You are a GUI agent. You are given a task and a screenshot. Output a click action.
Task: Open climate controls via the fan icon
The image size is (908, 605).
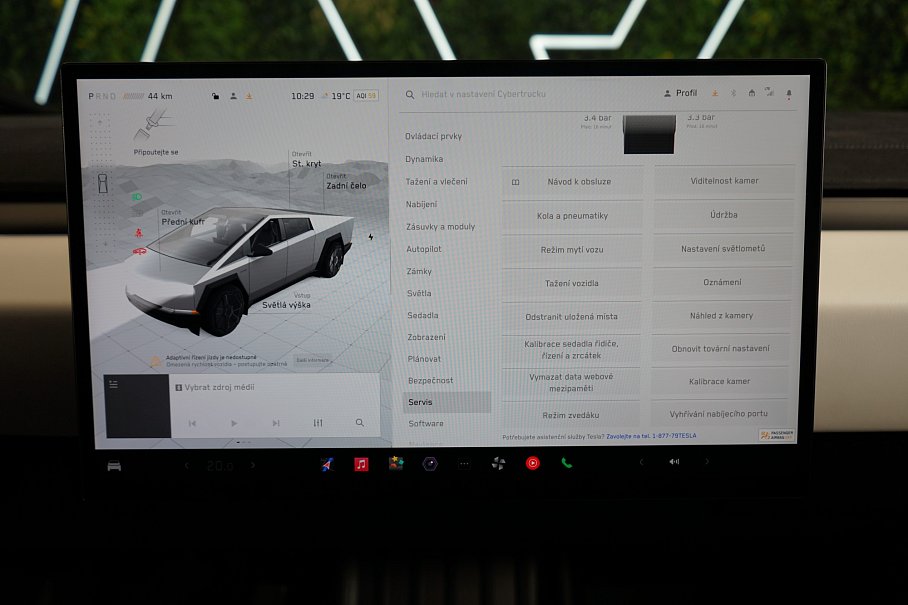(497, 463)
